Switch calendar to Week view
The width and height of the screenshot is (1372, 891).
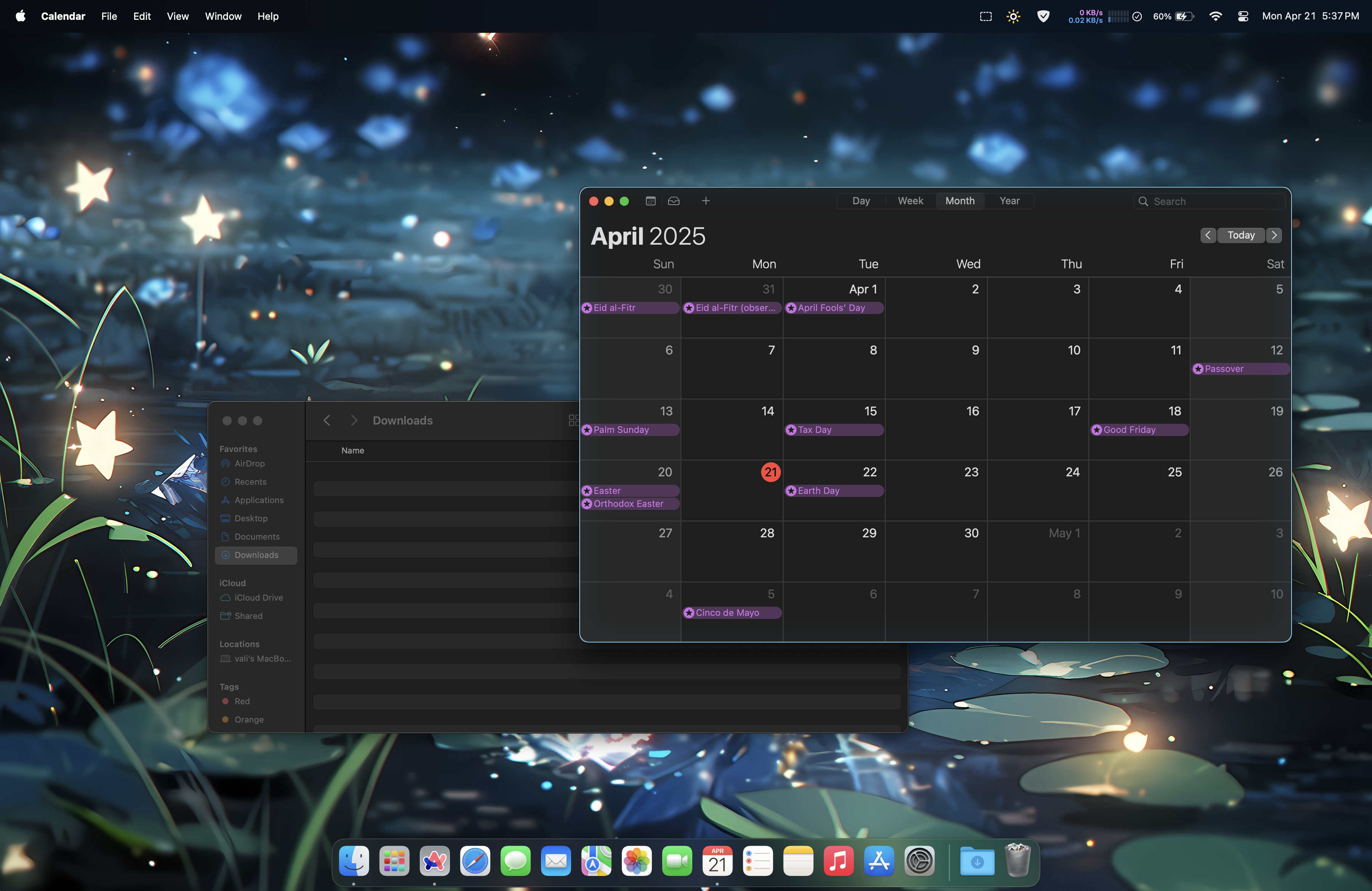pyautogui.click(x=910, y=201)
